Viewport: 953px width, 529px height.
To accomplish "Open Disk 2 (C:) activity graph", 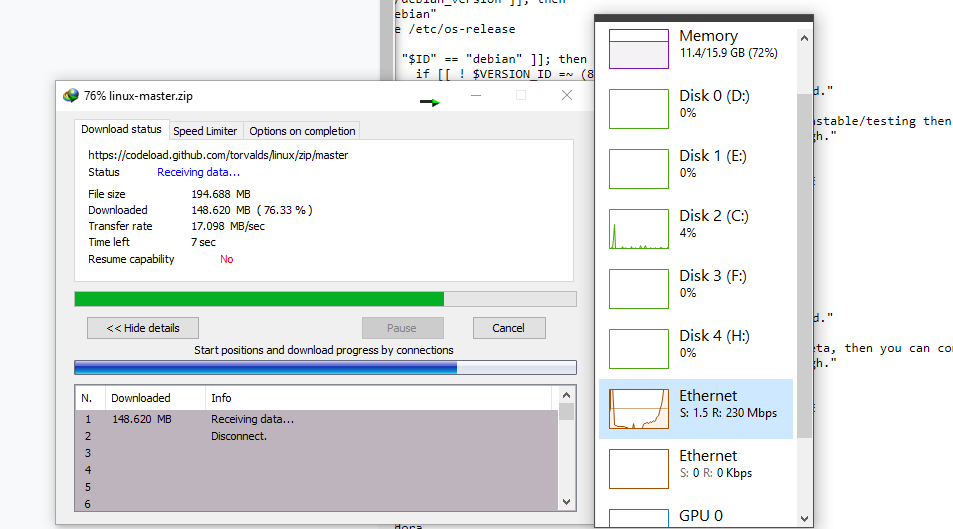I will pyautogui.click(x=638, y=229).
